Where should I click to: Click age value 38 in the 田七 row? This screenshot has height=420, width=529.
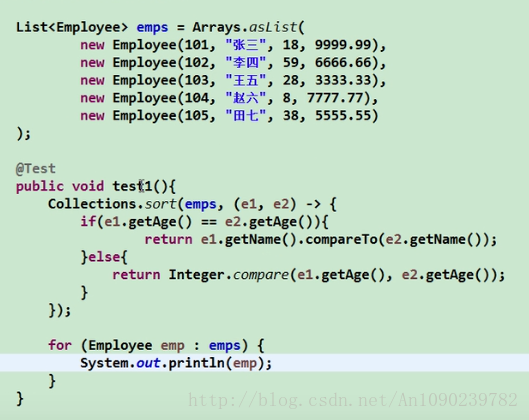[290, 115]
